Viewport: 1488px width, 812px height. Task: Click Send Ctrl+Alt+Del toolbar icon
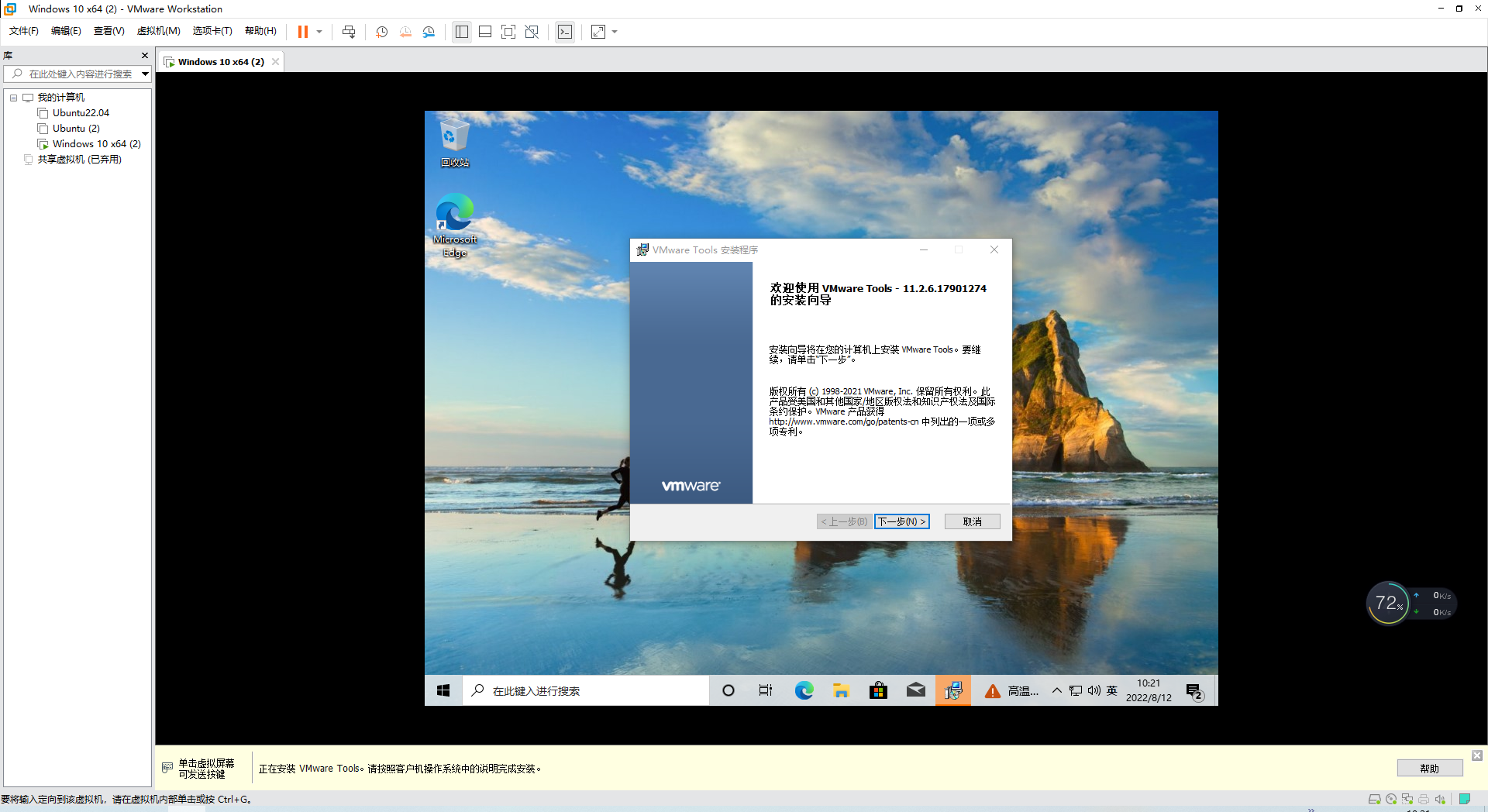click(x=349, y=32)
